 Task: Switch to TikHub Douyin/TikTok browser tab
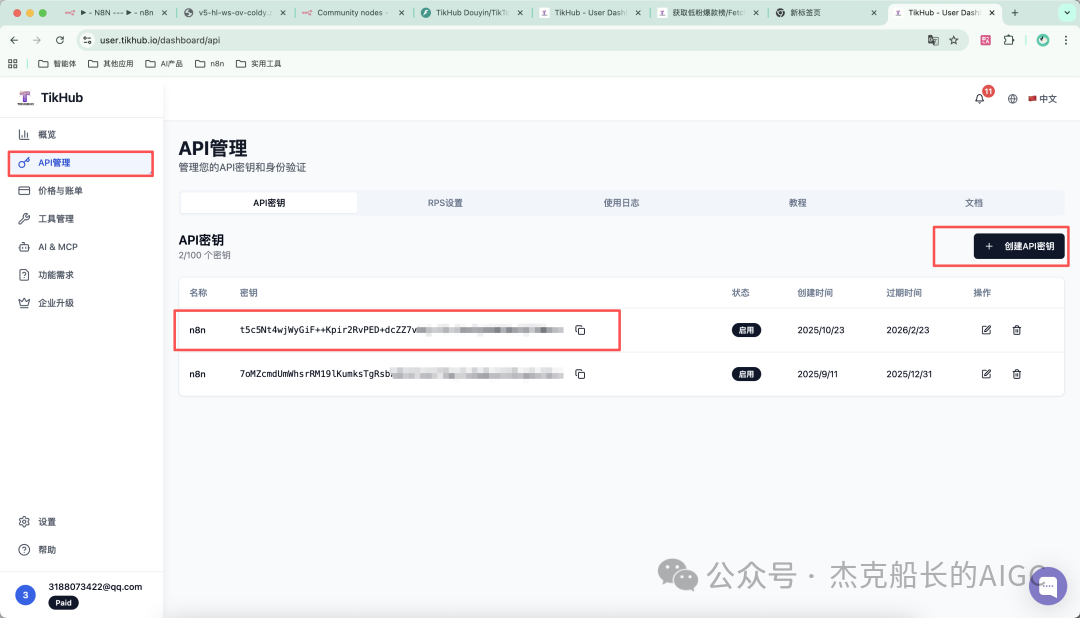coord(472,12)
